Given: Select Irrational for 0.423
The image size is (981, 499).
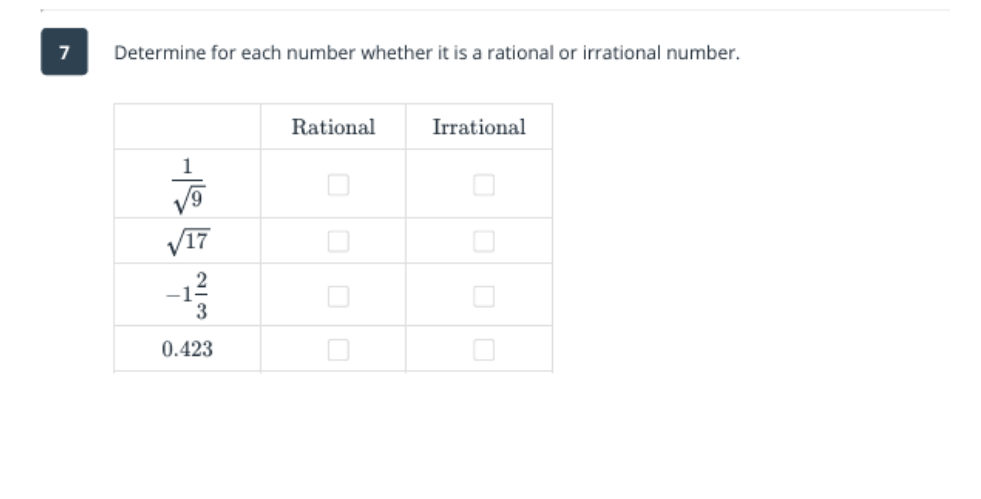Looking at the screenshot, I should [484, 349].
